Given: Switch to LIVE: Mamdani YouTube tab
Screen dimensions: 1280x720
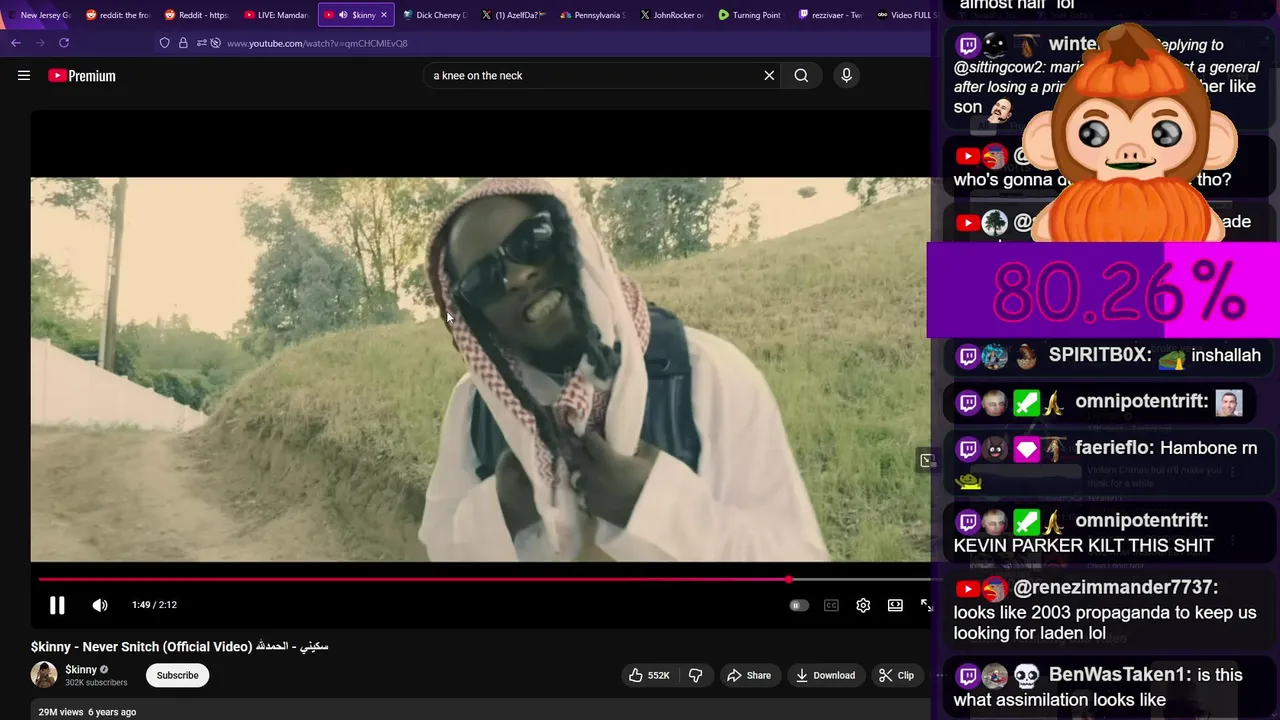Looking at the screenshot, I should [x=276, y=15].
